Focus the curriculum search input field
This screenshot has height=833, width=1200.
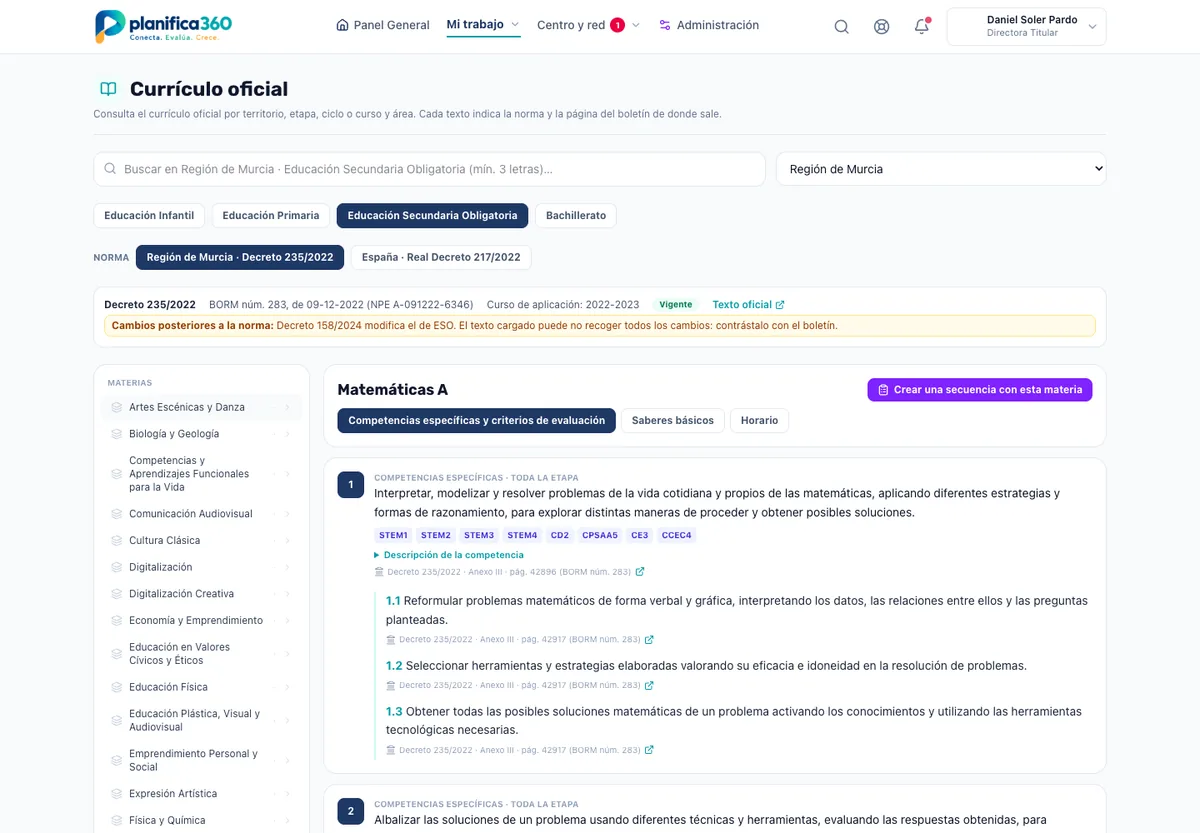[429, 169]
